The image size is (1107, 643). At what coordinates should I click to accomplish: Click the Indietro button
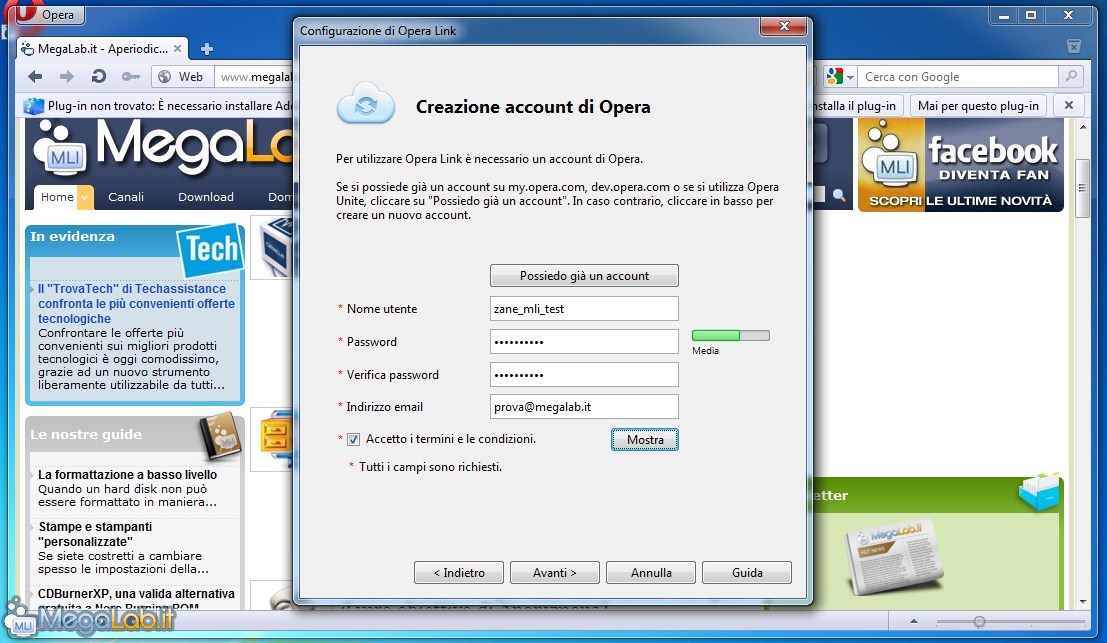click(x=459, y=572)
